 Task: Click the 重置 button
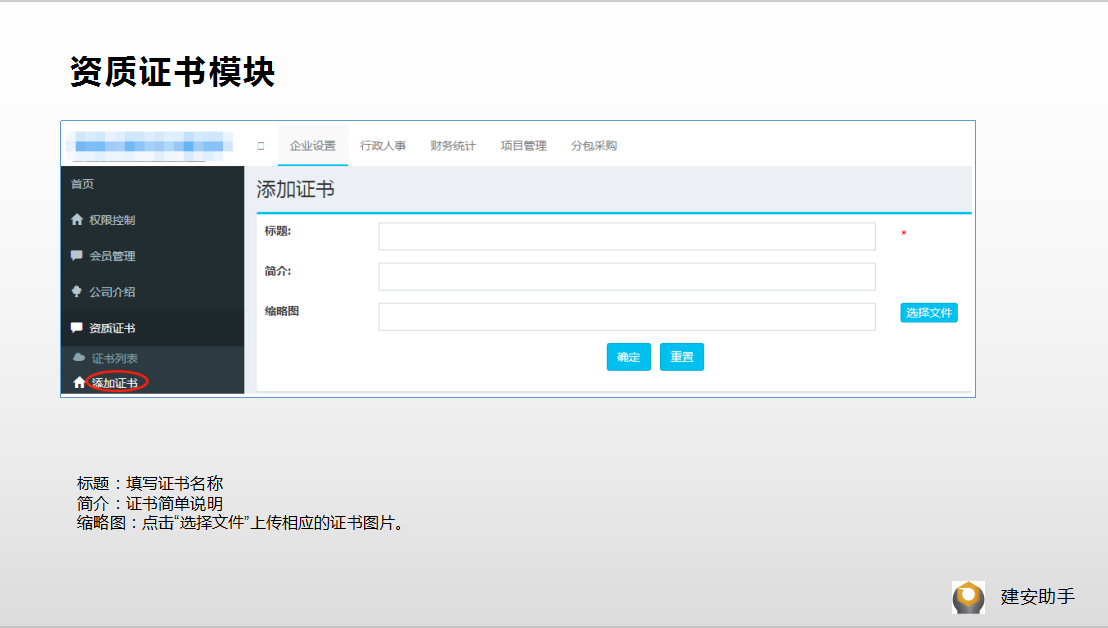[x=682, y=357]
